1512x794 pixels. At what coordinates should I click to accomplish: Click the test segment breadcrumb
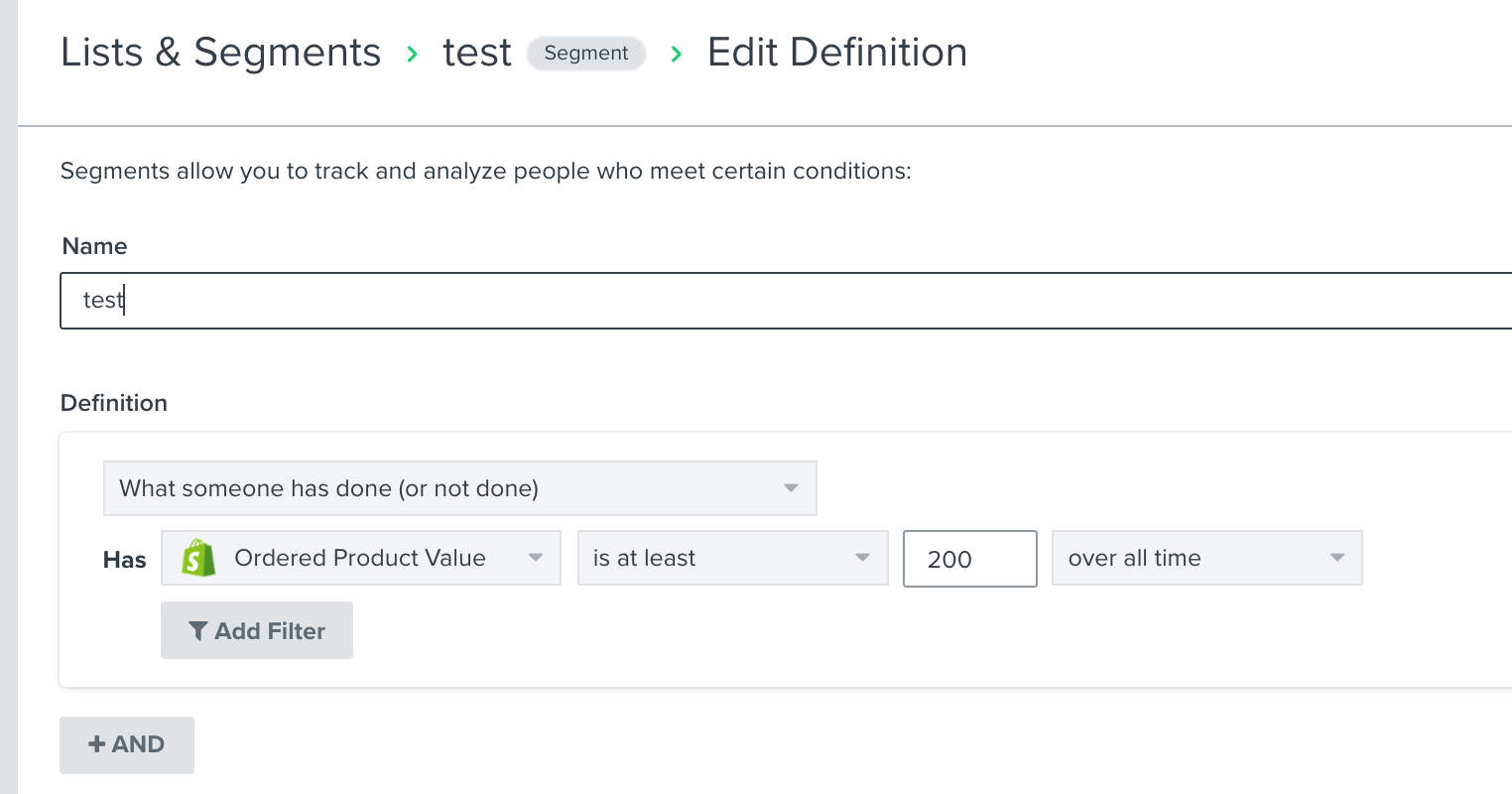click(x=477, y=53)
